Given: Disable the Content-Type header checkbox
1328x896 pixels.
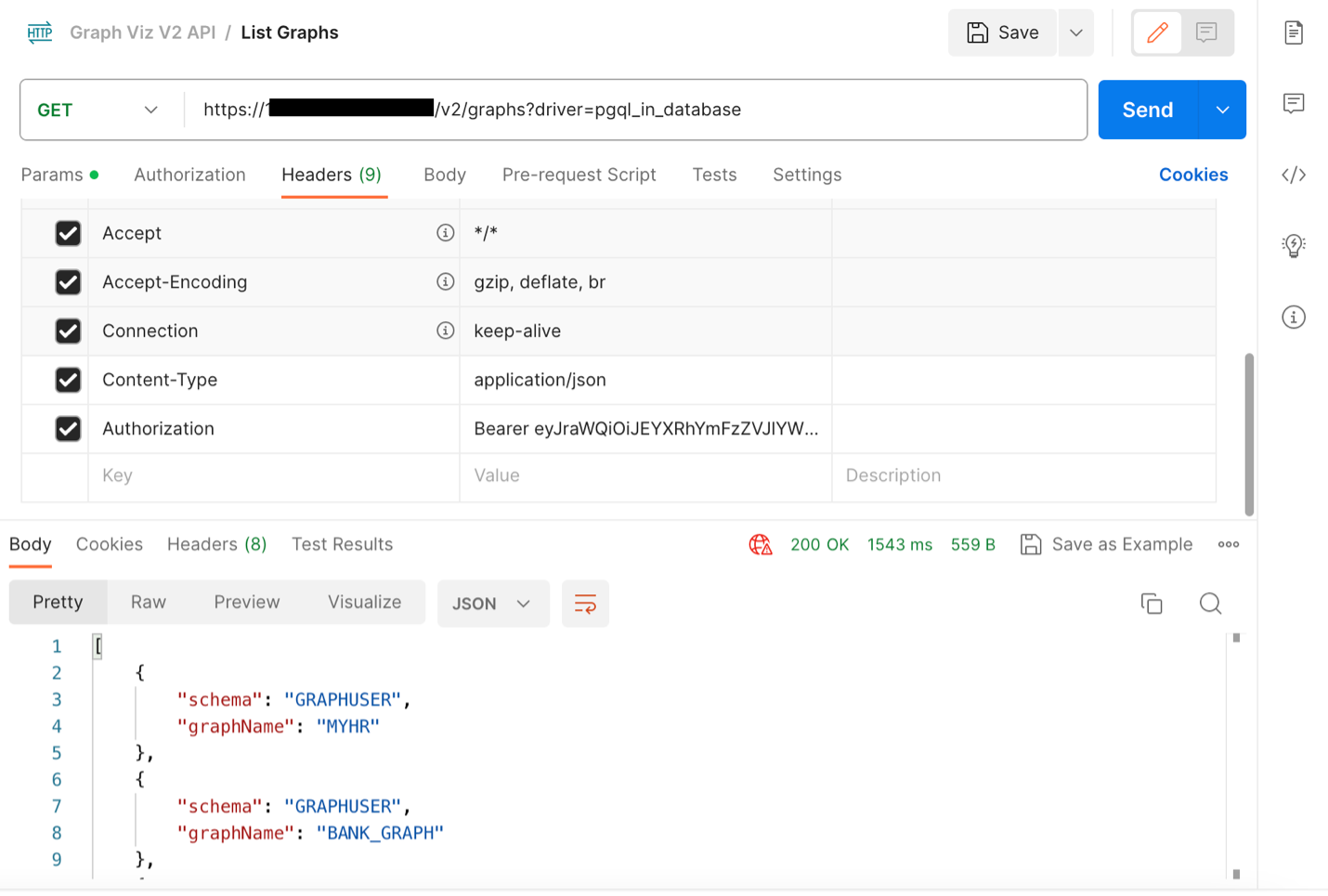Looking at the screenshot, I should (68, 379).
